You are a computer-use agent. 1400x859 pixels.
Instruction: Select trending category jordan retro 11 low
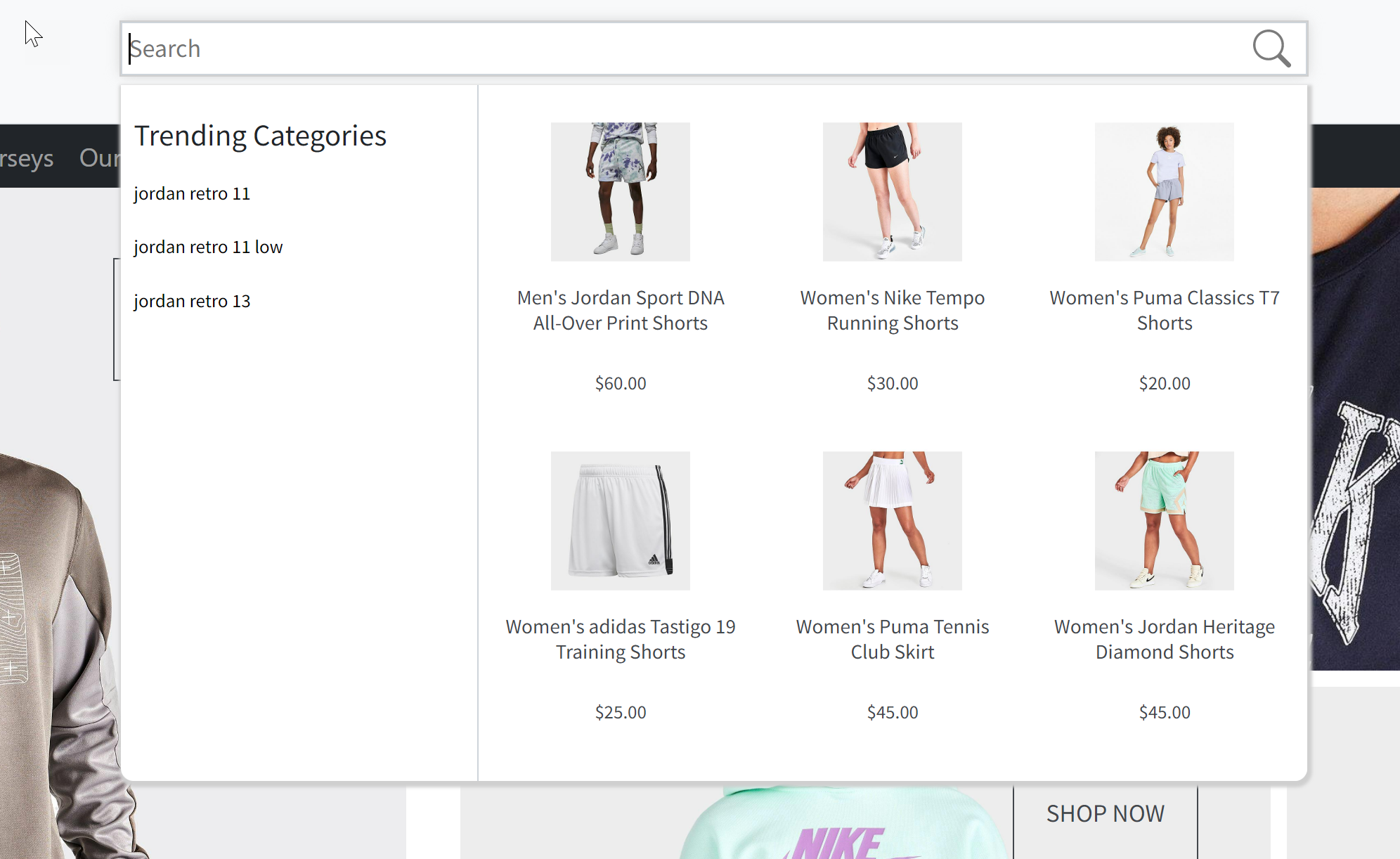[208, 247]
